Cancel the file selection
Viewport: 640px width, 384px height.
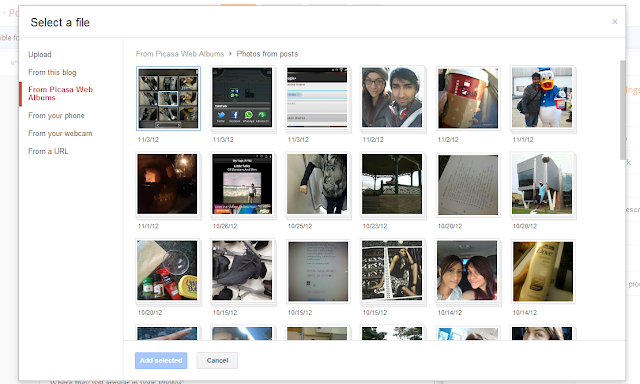tap(217, 360)
